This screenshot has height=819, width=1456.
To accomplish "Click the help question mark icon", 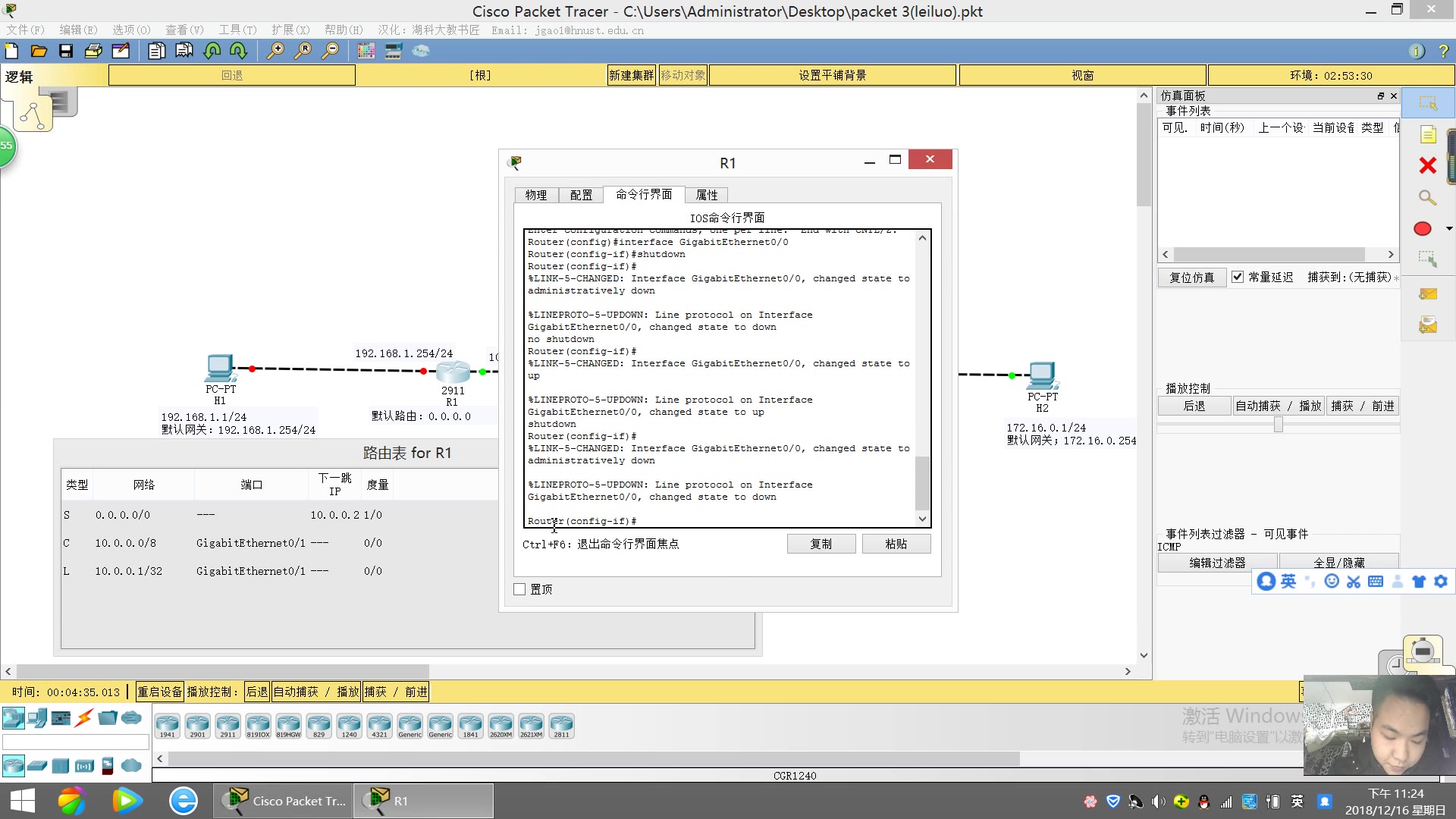I will [x=1443, y=51].
